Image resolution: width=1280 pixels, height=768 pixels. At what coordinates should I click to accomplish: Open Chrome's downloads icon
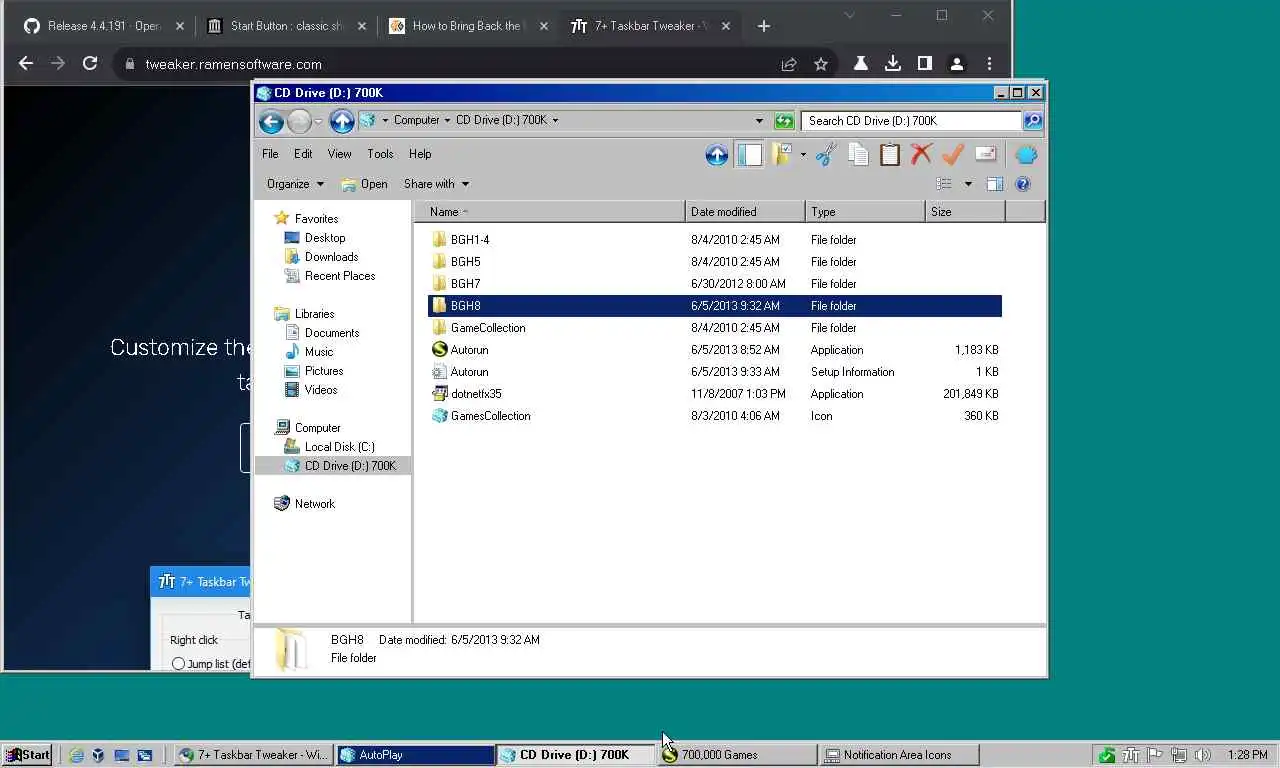pos(892,64)
